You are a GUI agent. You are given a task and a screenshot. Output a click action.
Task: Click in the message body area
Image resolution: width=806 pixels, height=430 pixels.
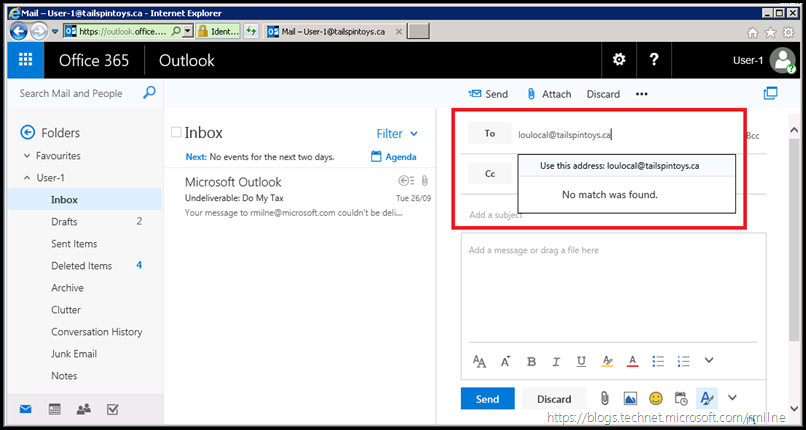[x=613, y=288]
